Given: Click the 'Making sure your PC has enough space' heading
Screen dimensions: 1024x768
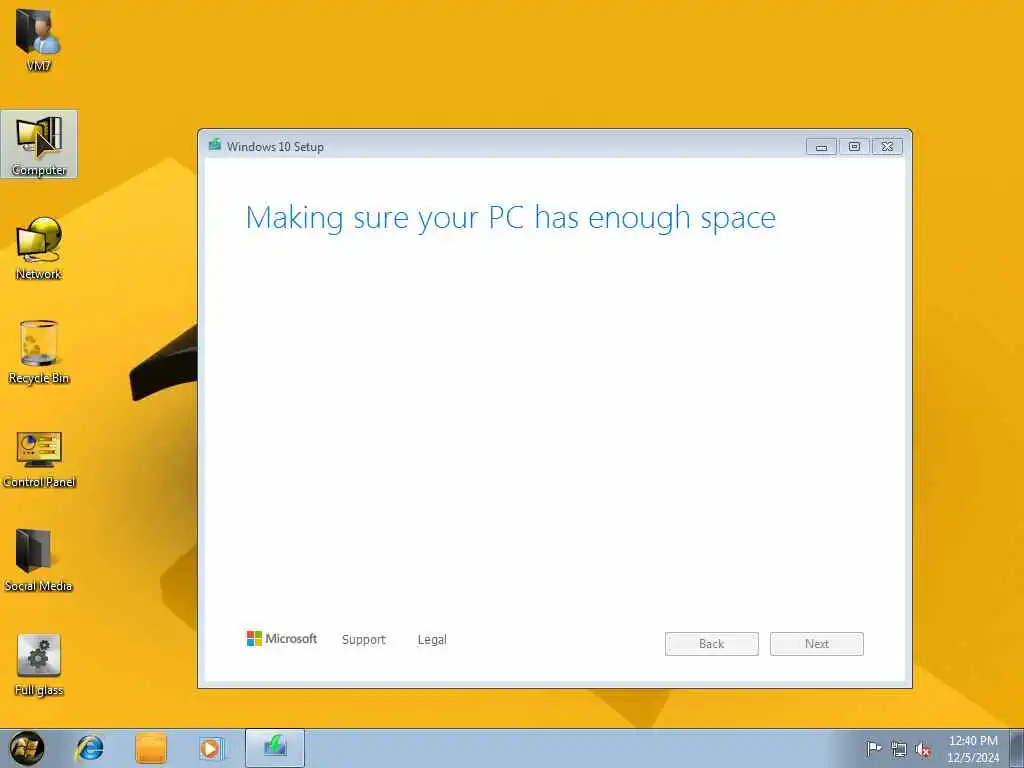Looking at the screenshot, I should click(x=511, y=219).
